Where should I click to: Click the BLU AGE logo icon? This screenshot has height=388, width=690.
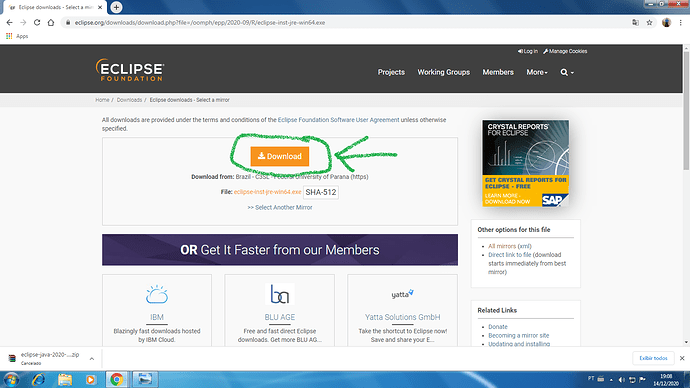coord(279,294)
